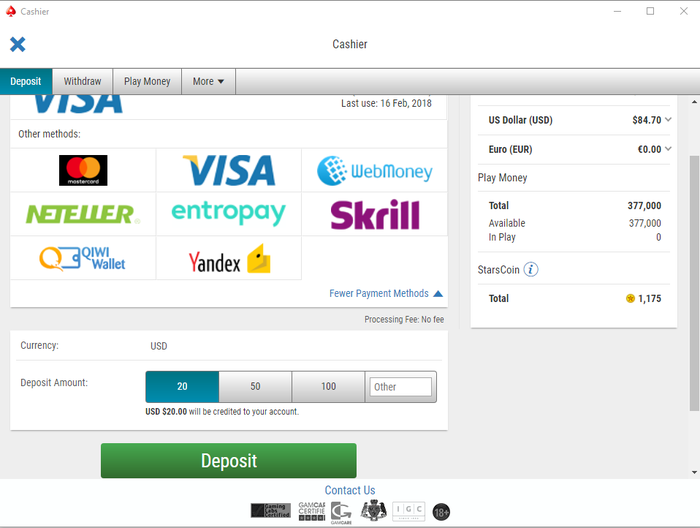Select the Mastercard payment method
The image size is (700, 528).
83,170
